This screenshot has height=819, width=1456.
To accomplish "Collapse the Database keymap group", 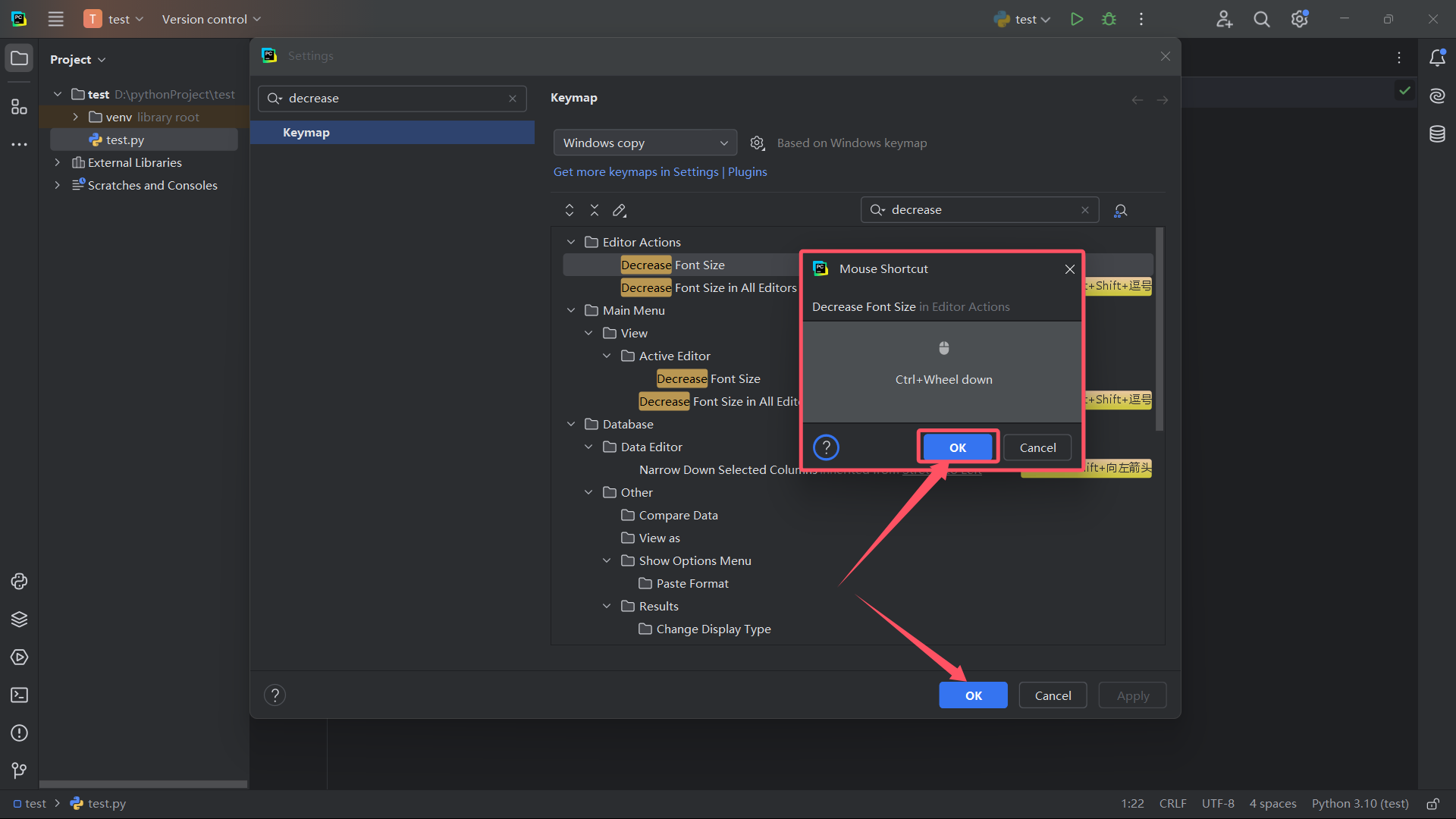I will [x=571, y=424].
